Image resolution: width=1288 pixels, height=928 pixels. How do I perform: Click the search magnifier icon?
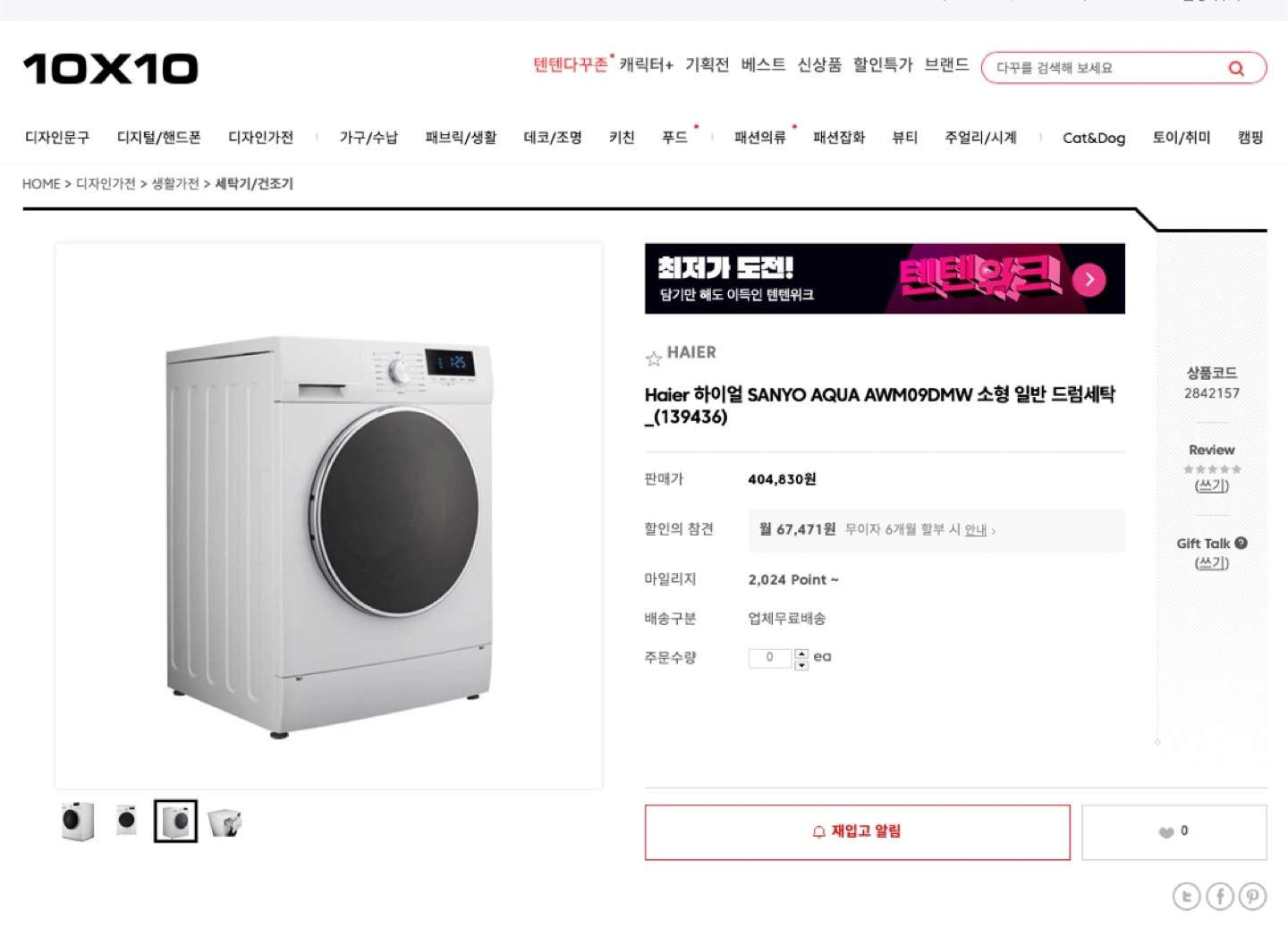point(1236,68)
